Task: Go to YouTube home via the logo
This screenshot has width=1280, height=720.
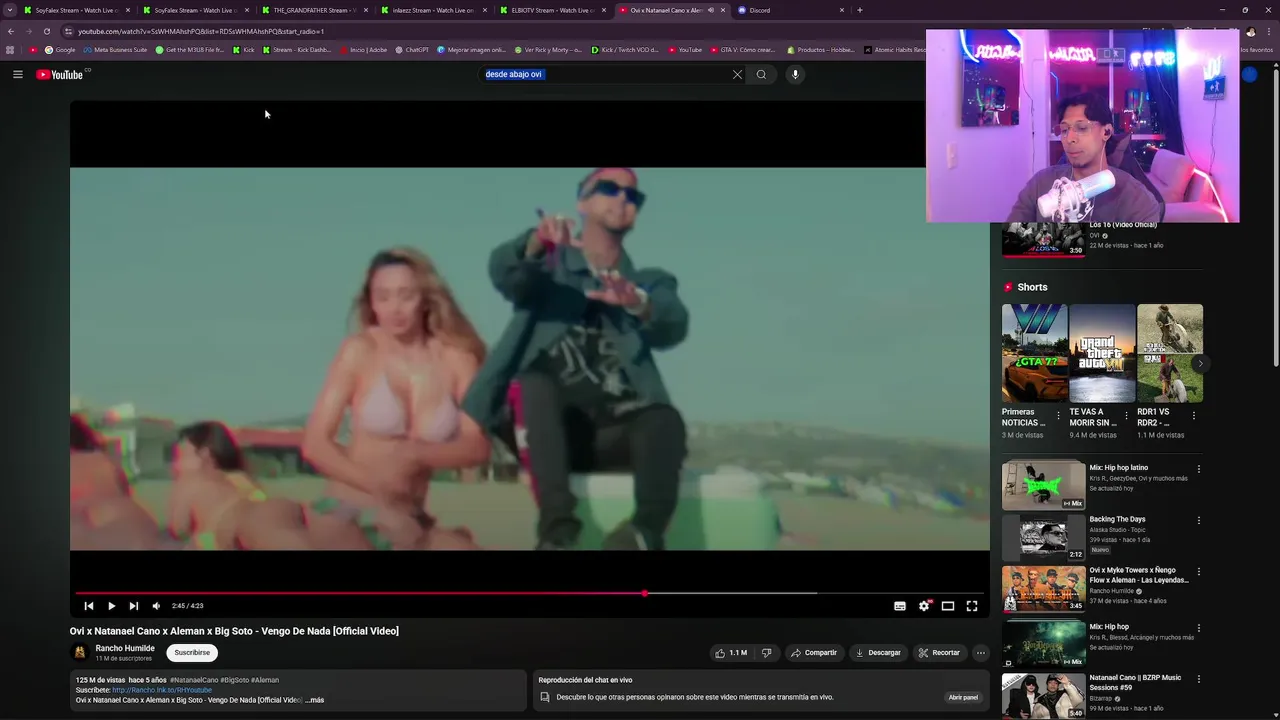Action: [61, 74]
